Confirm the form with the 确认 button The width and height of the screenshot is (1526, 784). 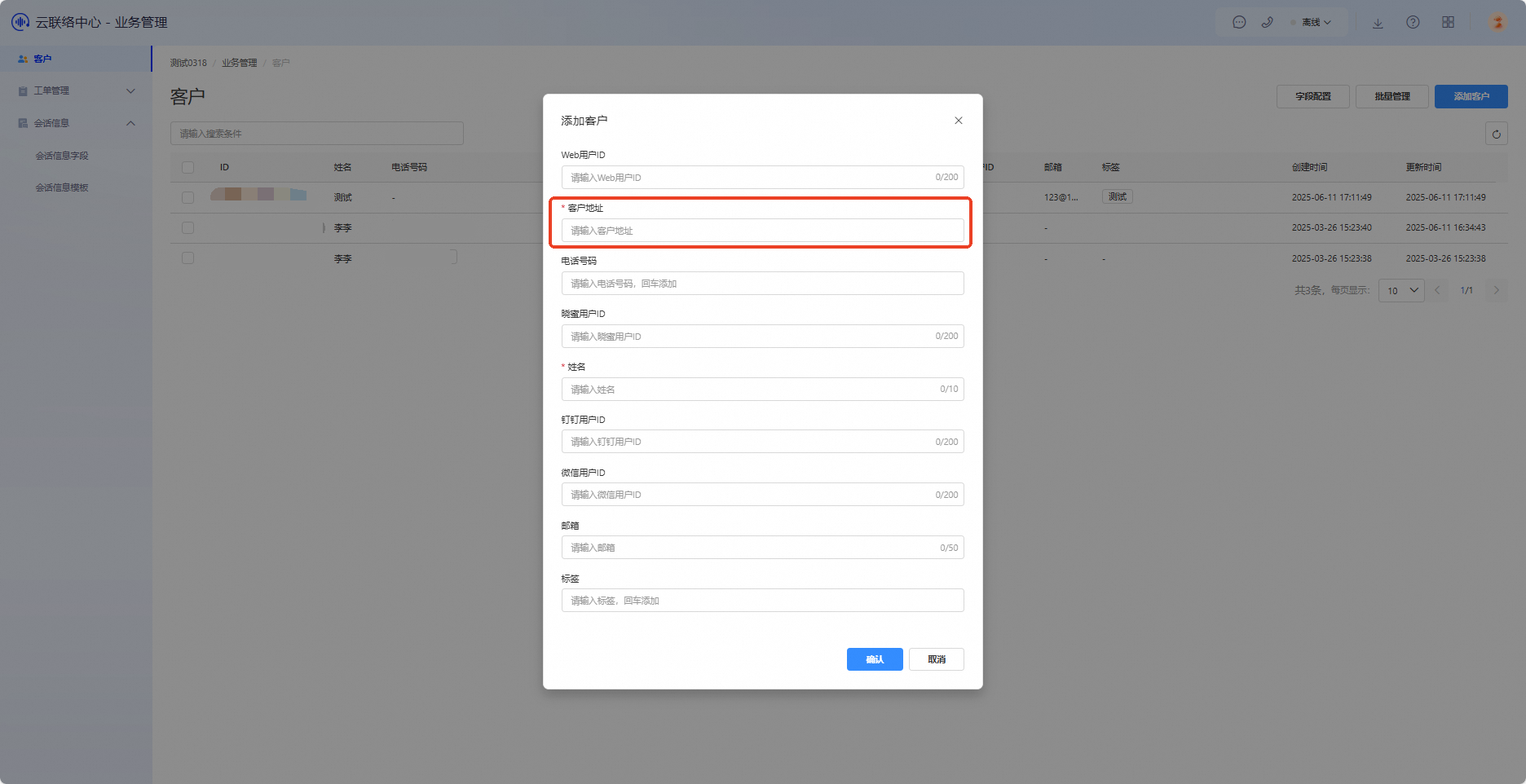[875, 659]
